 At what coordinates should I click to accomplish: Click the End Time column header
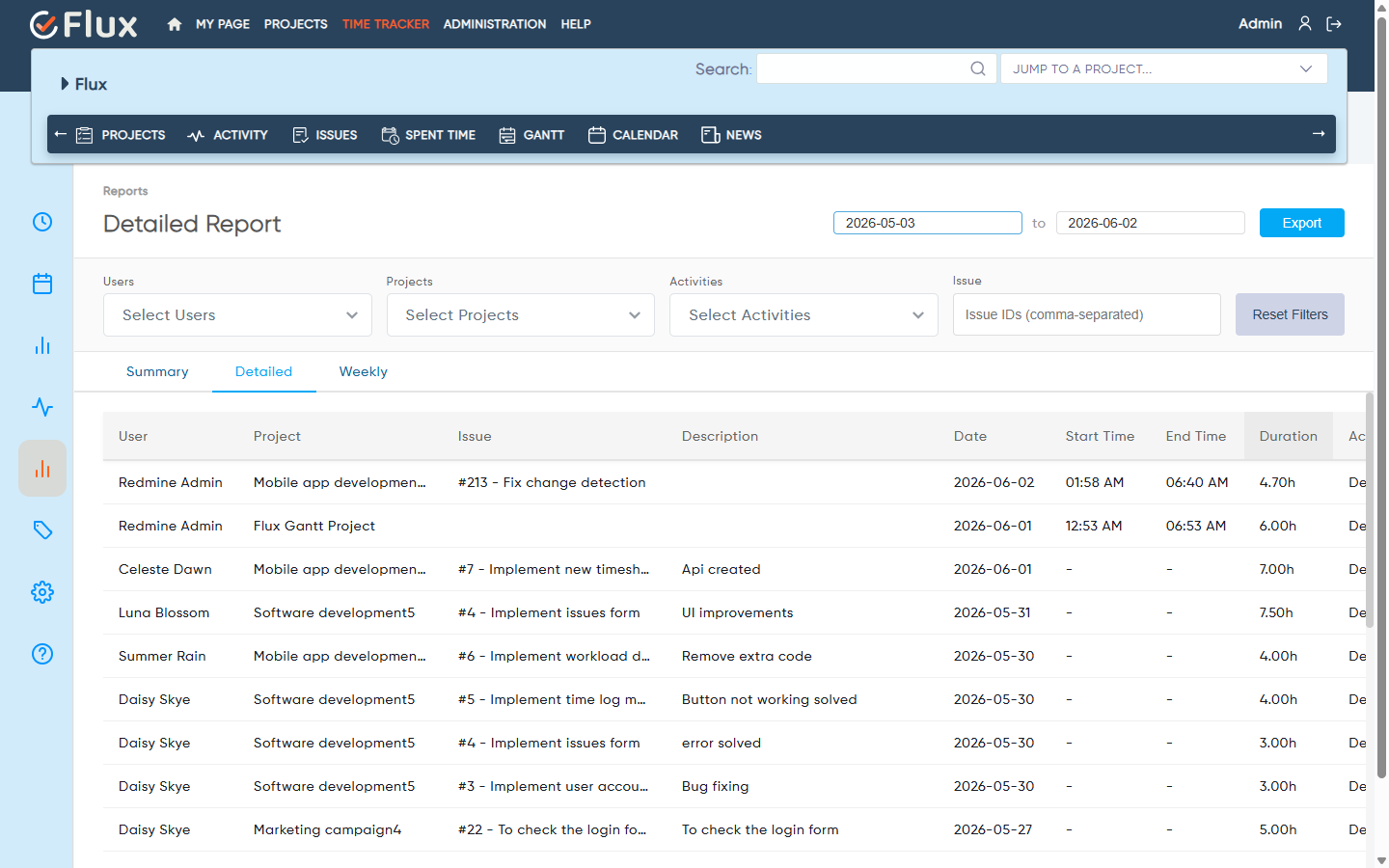[x=1196, y=436]
